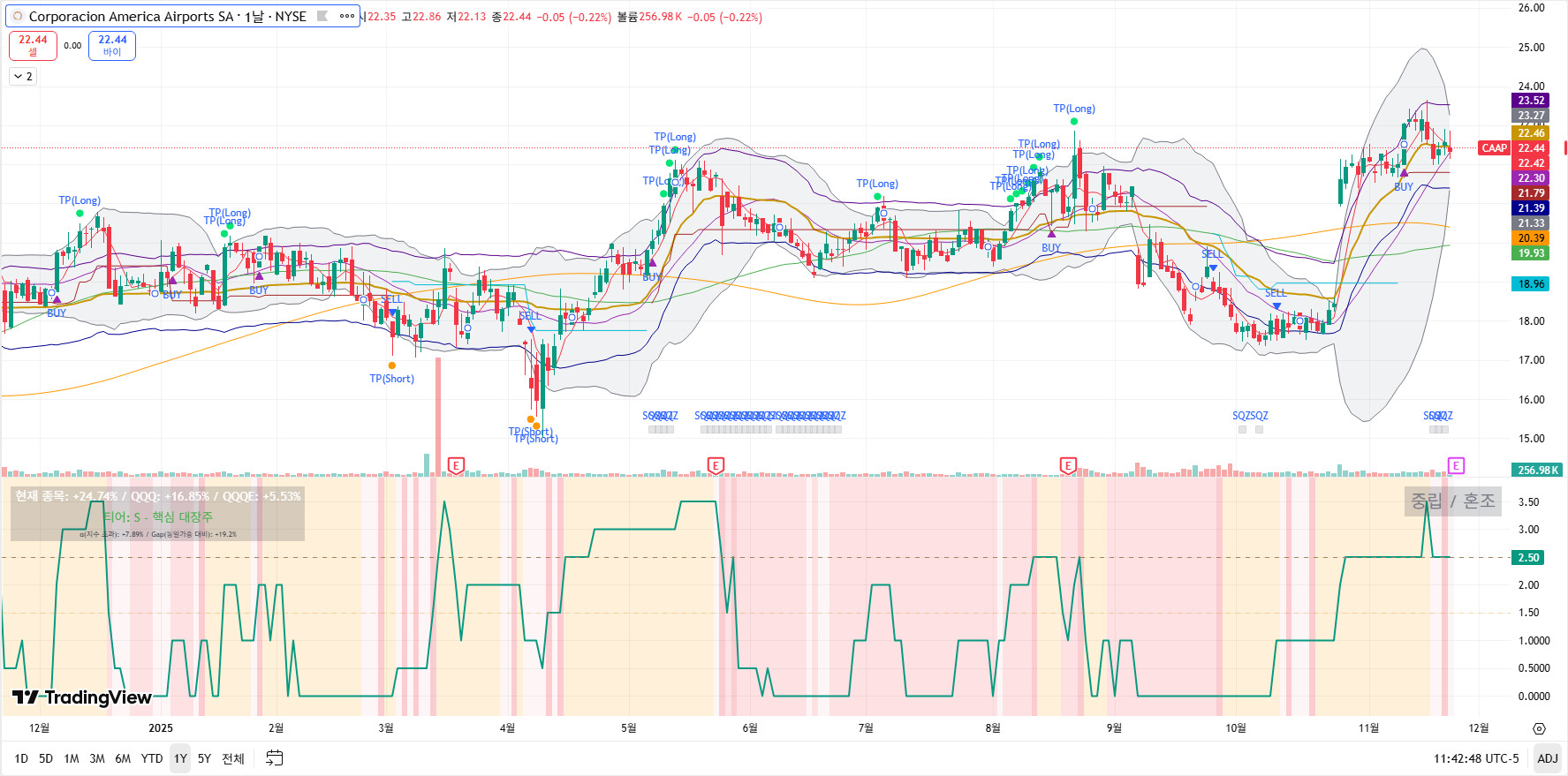Click the 8월 label on the time axis

(993, 728)
